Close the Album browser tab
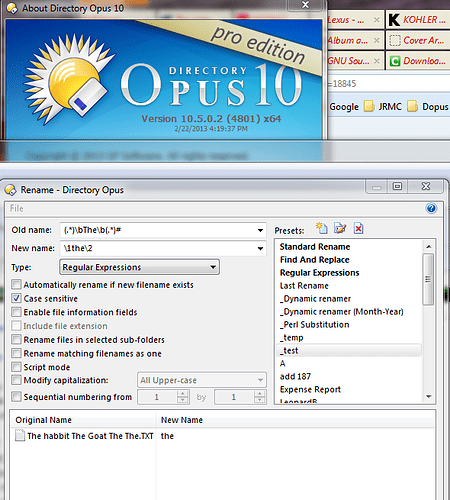 pyautogui.click(x=377, y=41)
